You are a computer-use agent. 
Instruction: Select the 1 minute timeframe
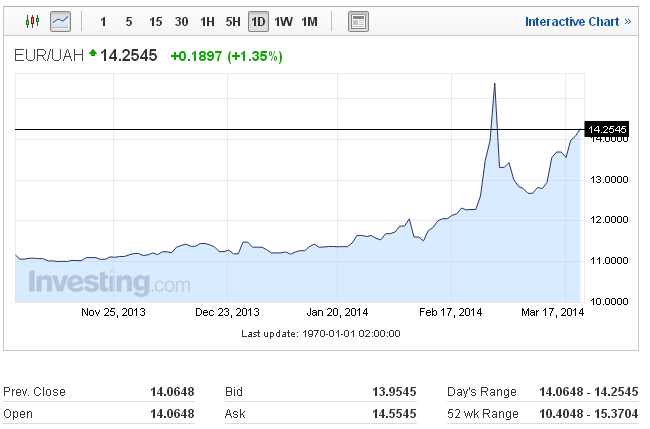(x=103, y=22)
